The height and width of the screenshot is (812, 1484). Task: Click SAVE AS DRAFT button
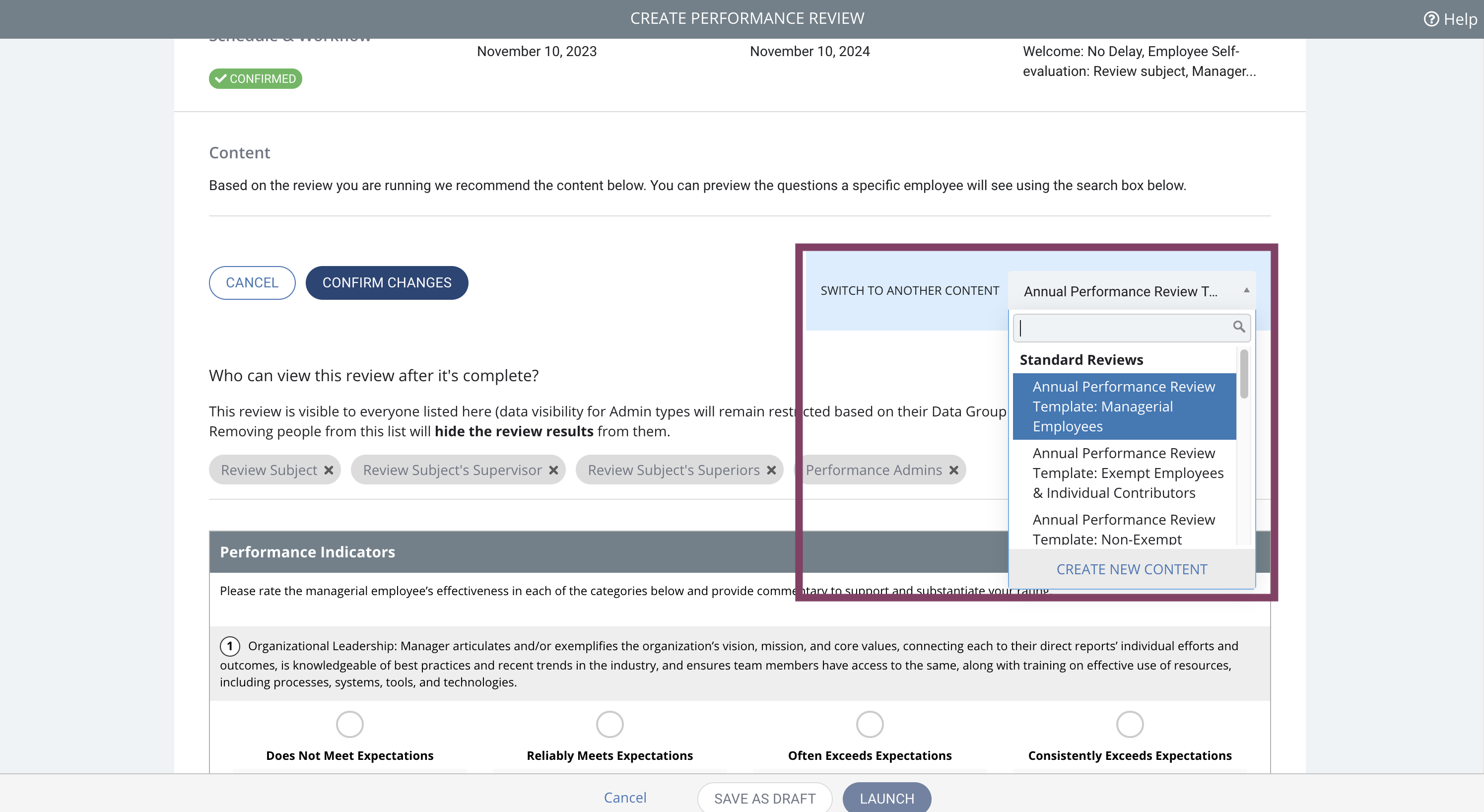(x=764, y=798)
